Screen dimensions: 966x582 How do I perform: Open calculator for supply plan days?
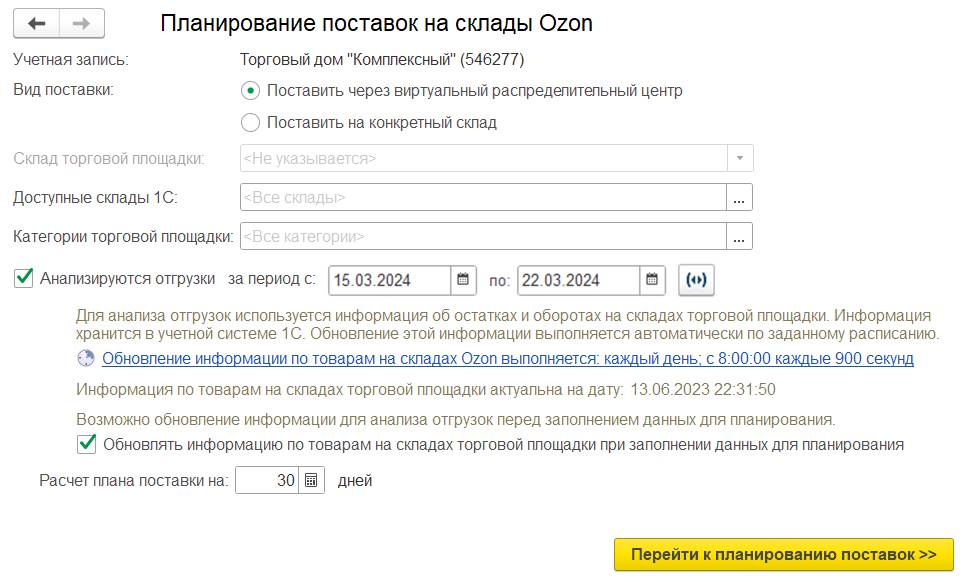click(x=311, y=481)
